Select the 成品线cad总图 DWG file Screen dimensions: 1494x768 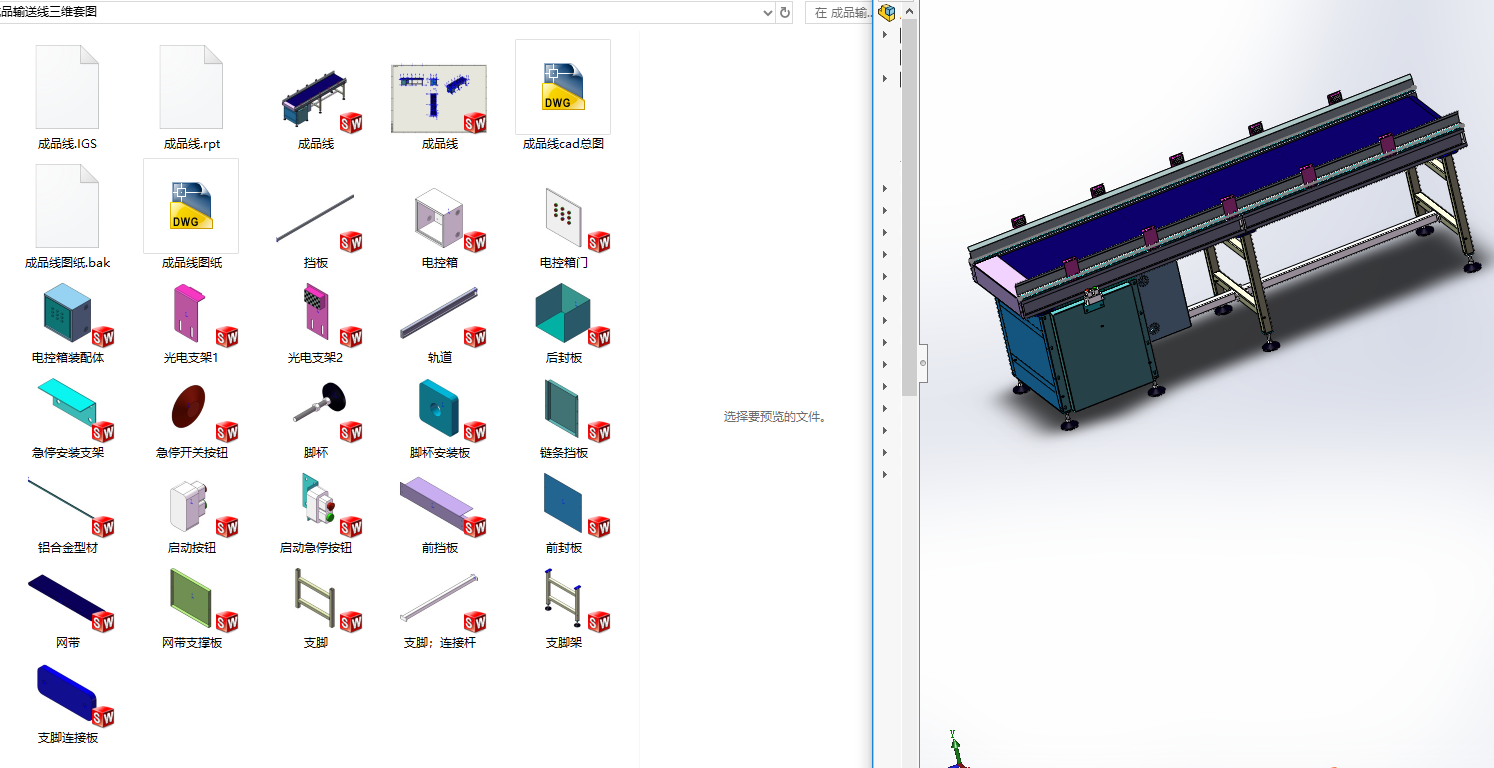pyautogui.click(x=563, y=96)
